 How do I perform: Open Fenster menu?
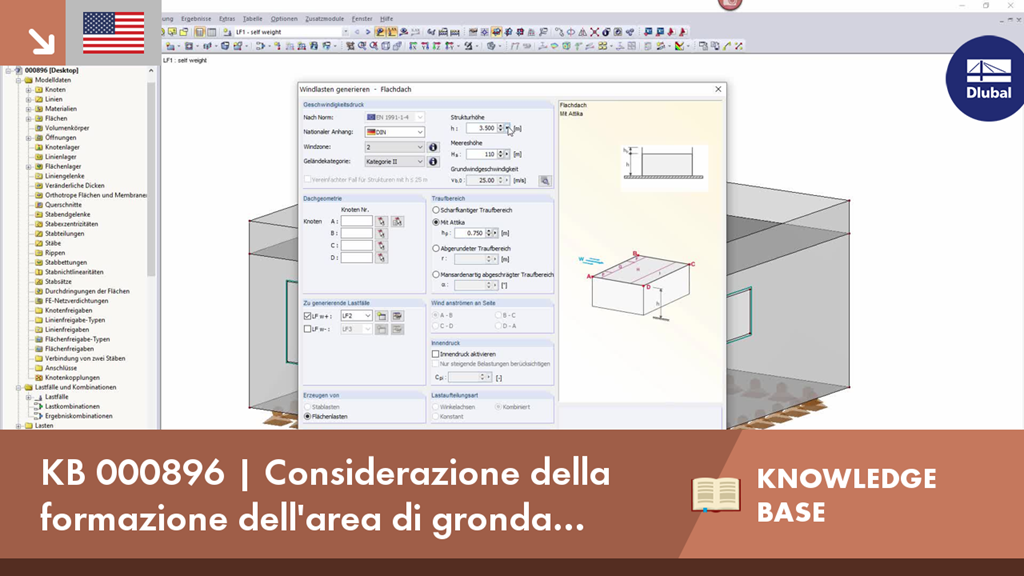pyautogui.click(x=362, y=19)
